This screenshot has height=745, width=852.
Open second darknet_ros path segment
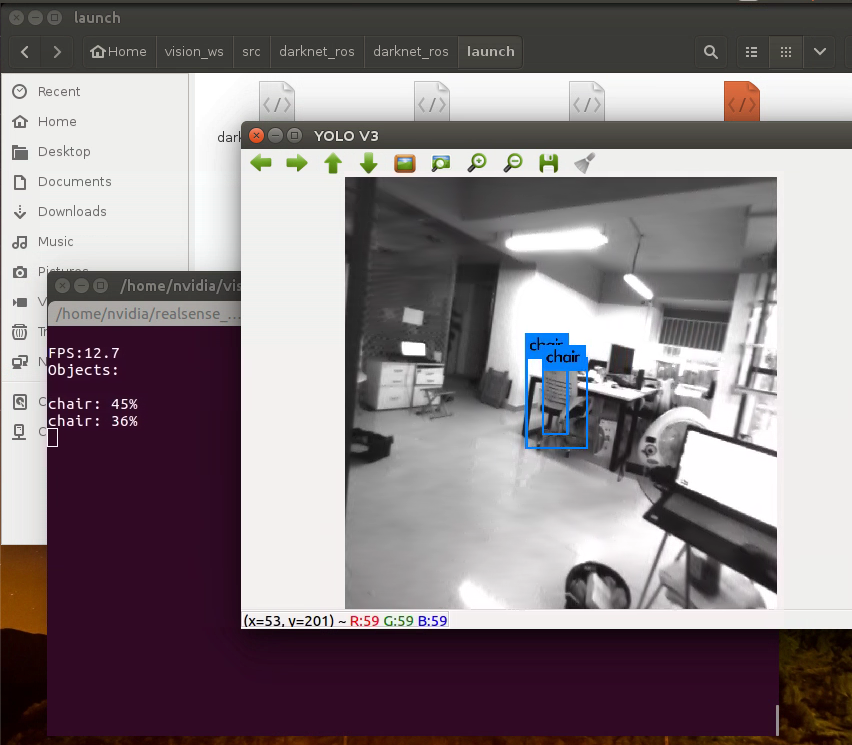(411, 52)
